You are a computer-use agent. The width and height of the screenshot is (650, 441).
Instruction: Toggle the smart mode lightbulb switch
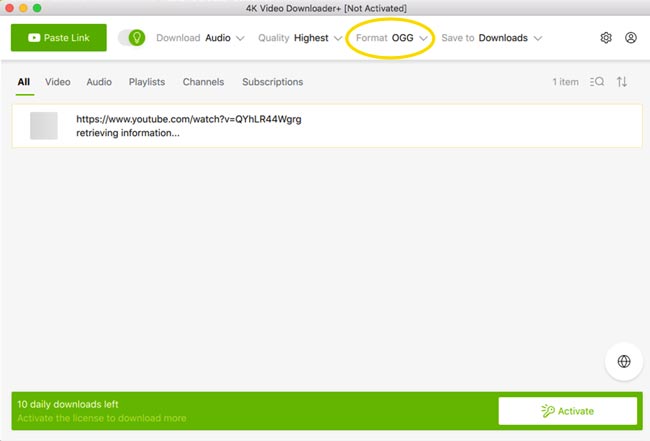(x=131, y=38)
